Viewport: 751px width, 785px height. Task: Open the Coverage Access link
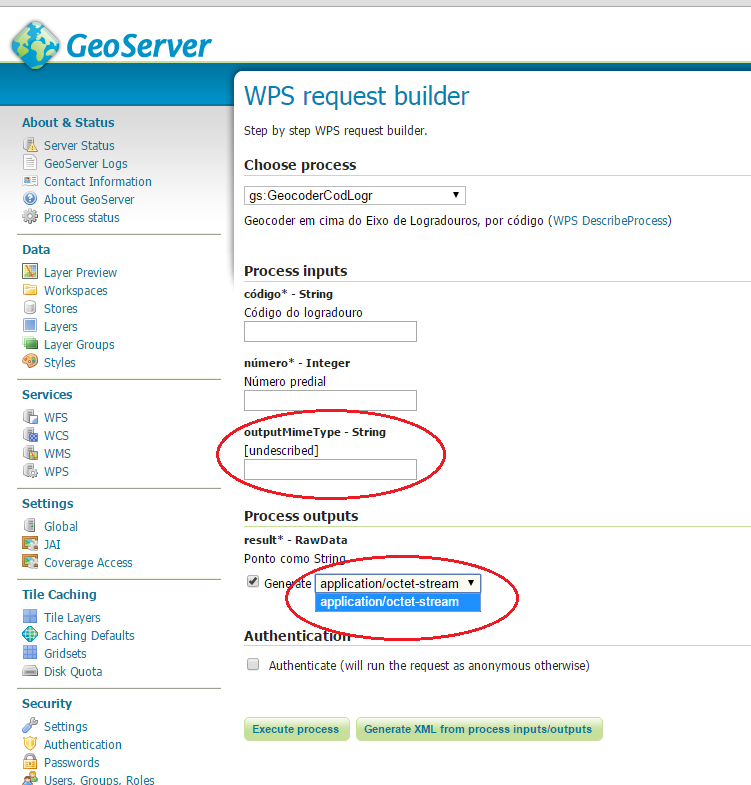pyautogui.click(x=88, y=563)
